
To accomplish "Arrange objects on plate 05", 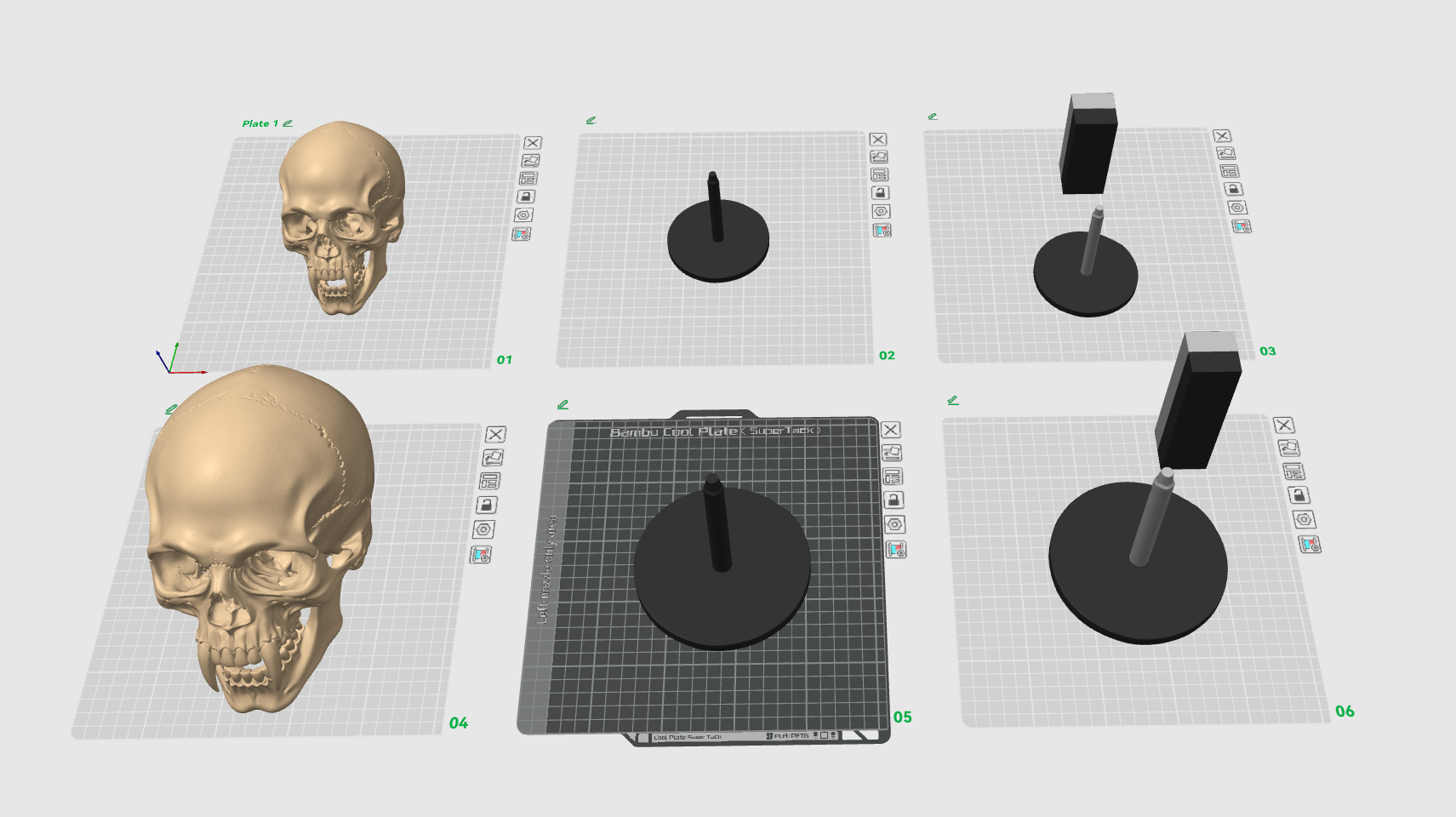I will (892, 477).
